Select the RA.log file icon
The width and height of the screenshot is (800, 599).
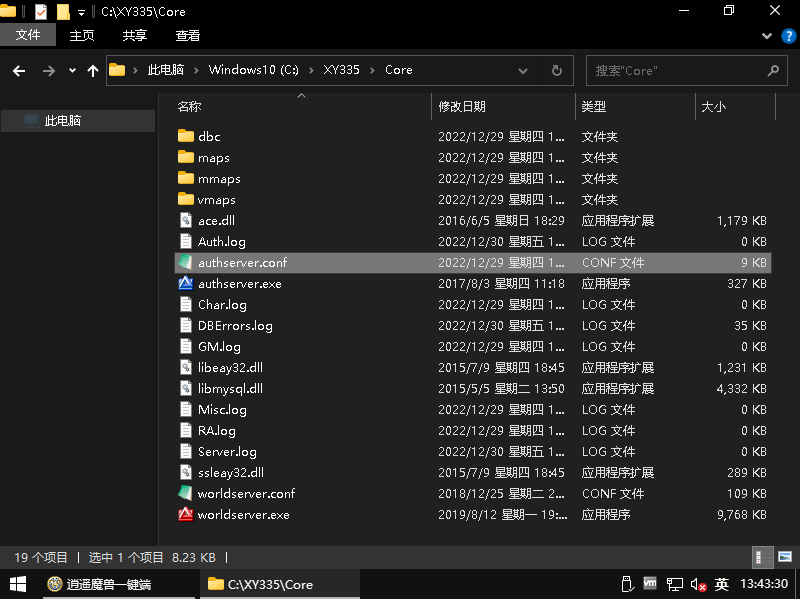coord(186,430)
